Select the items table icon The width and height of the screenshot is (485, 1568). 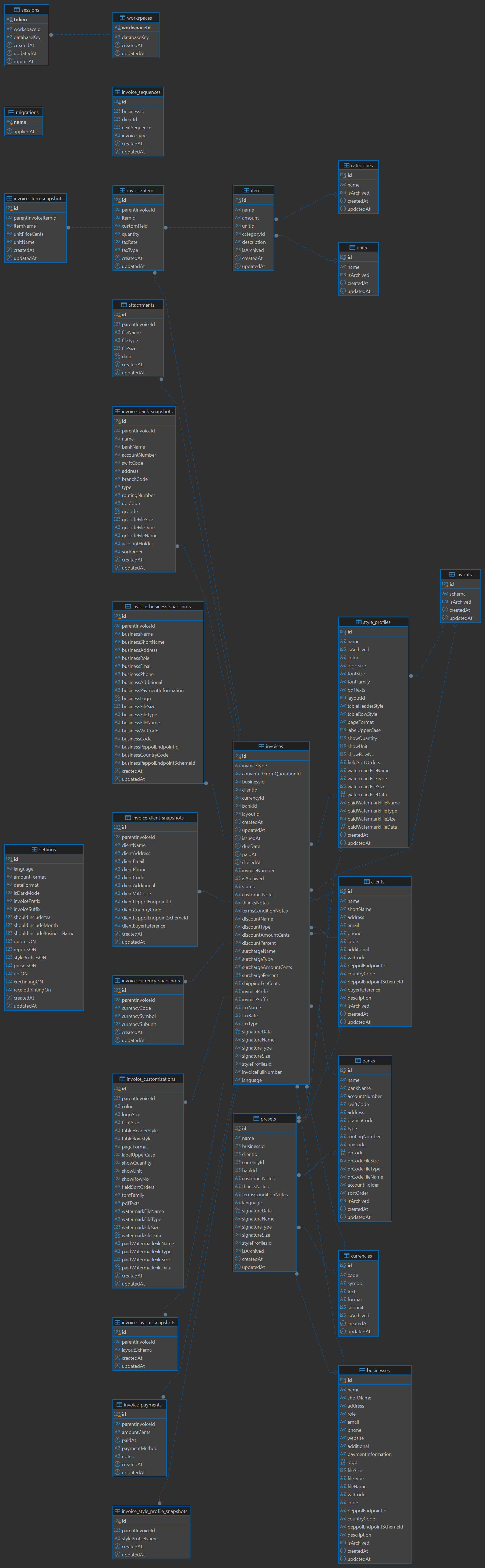click(x=247, y=190)
